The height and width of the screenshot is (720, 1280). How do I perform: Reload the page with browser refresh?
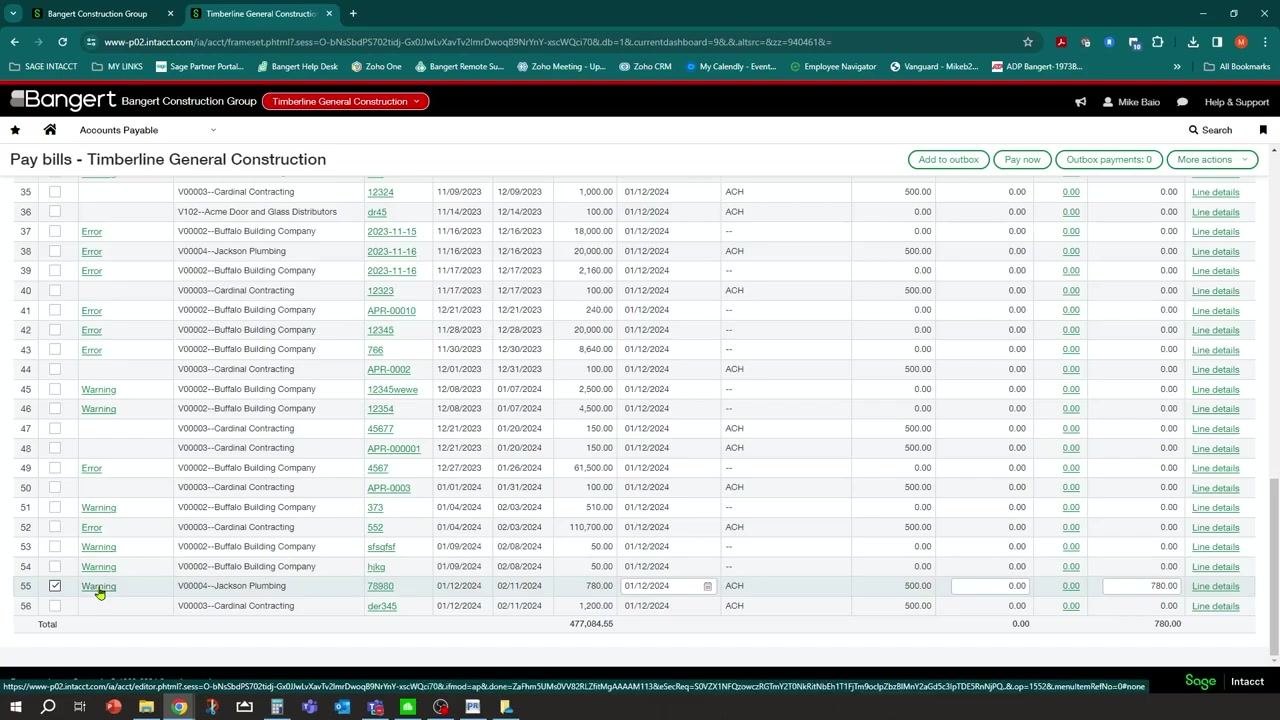[x=62, y=42]
